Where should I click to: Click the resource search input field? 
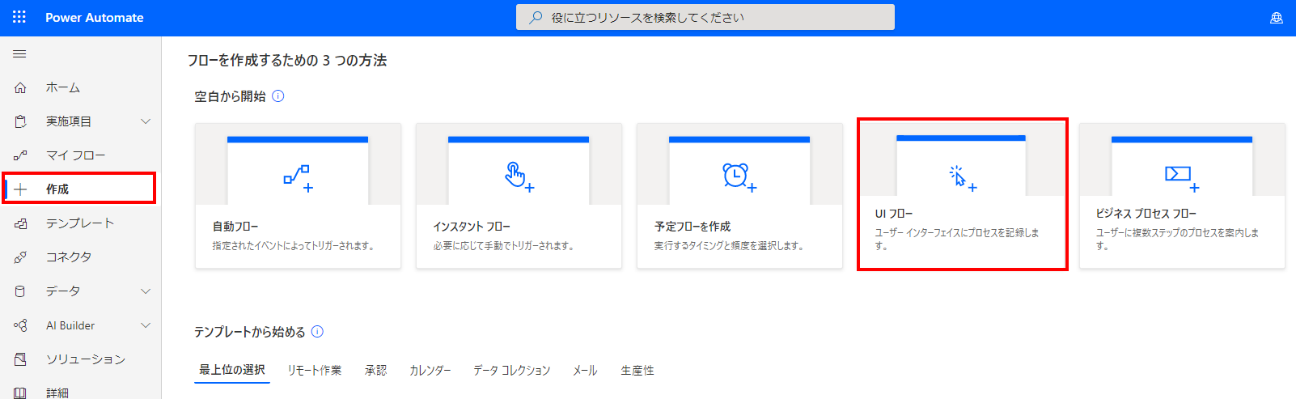coord(705,18)
